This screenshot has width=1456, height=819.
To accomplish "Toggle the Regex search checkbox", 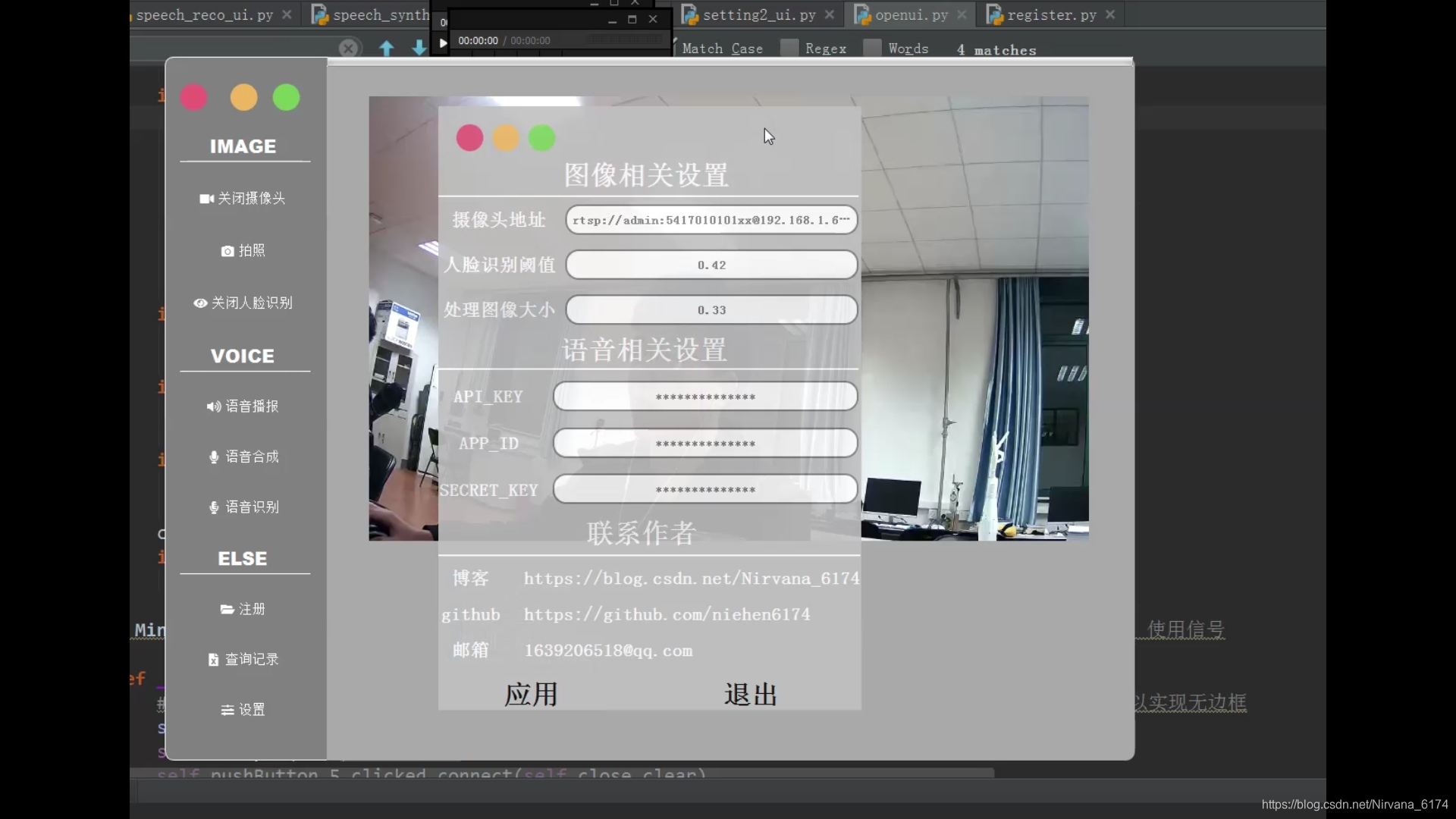I will 789,49.
